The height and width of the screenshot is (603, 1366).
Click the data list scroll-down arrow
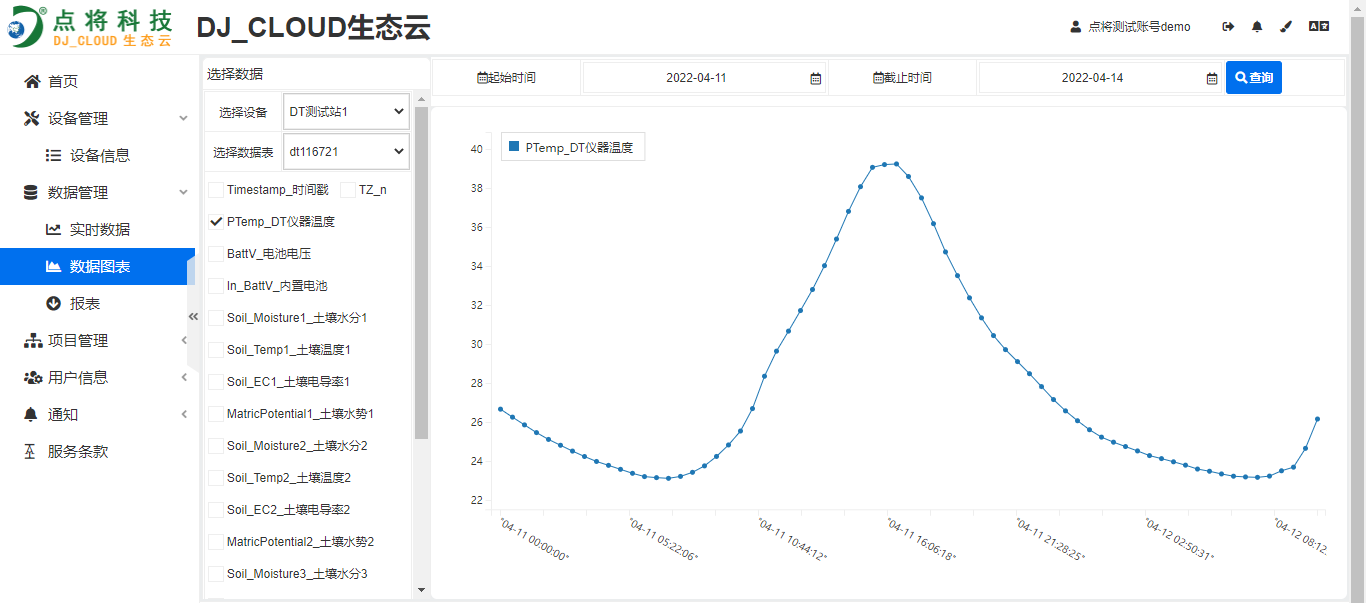point(421,590)
